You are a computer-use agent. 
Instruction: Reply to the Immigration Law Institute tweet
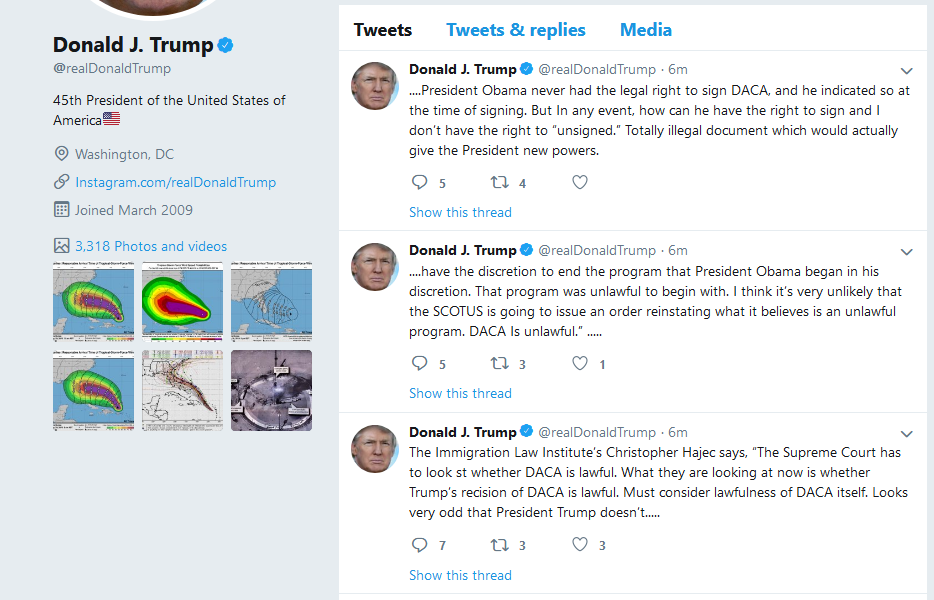(x=420, y=545)
